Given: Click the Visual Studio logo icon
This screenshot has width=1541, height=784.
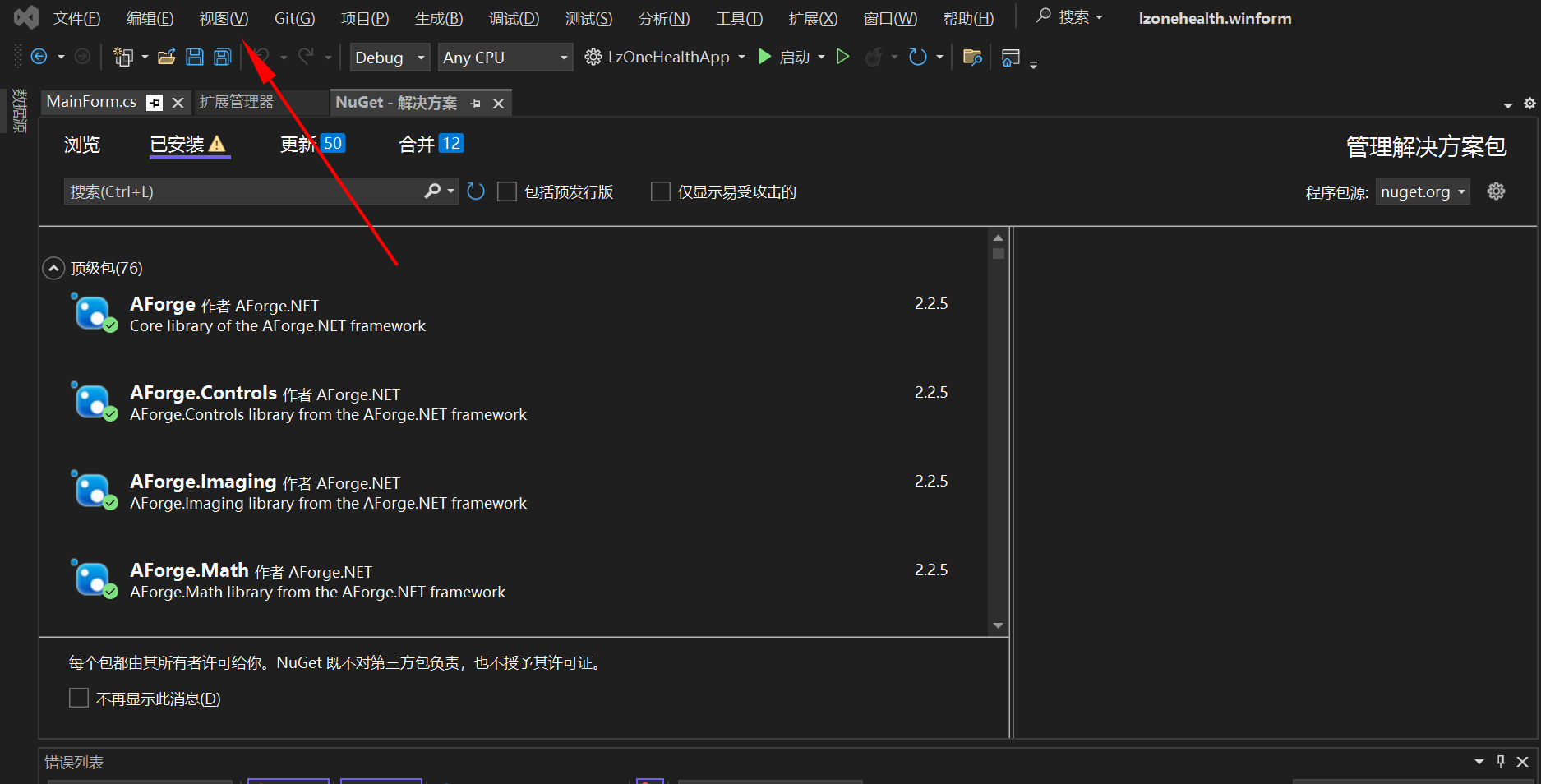Looking at the screenshot, I should tap(26, 17).
